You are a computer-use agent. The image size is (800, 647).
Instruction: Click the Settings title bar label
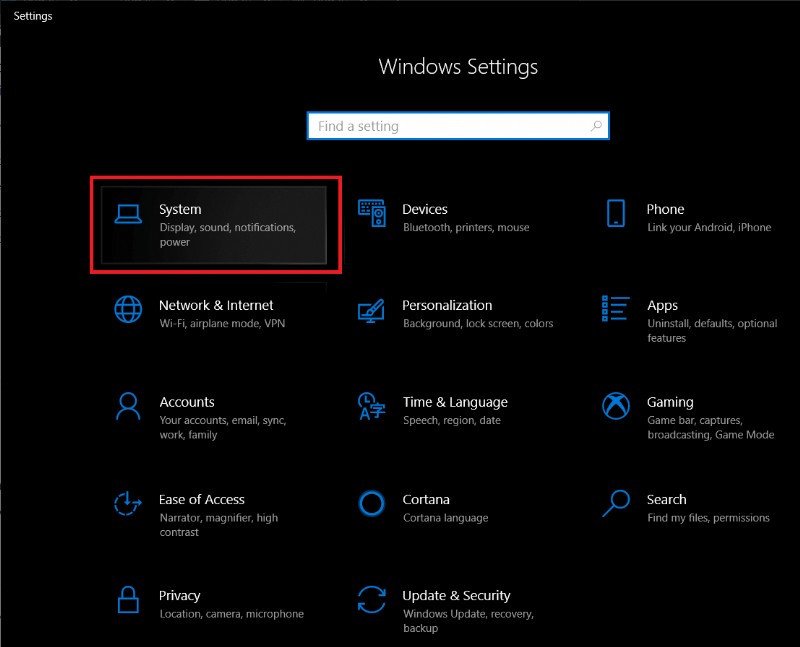(33, 15)
